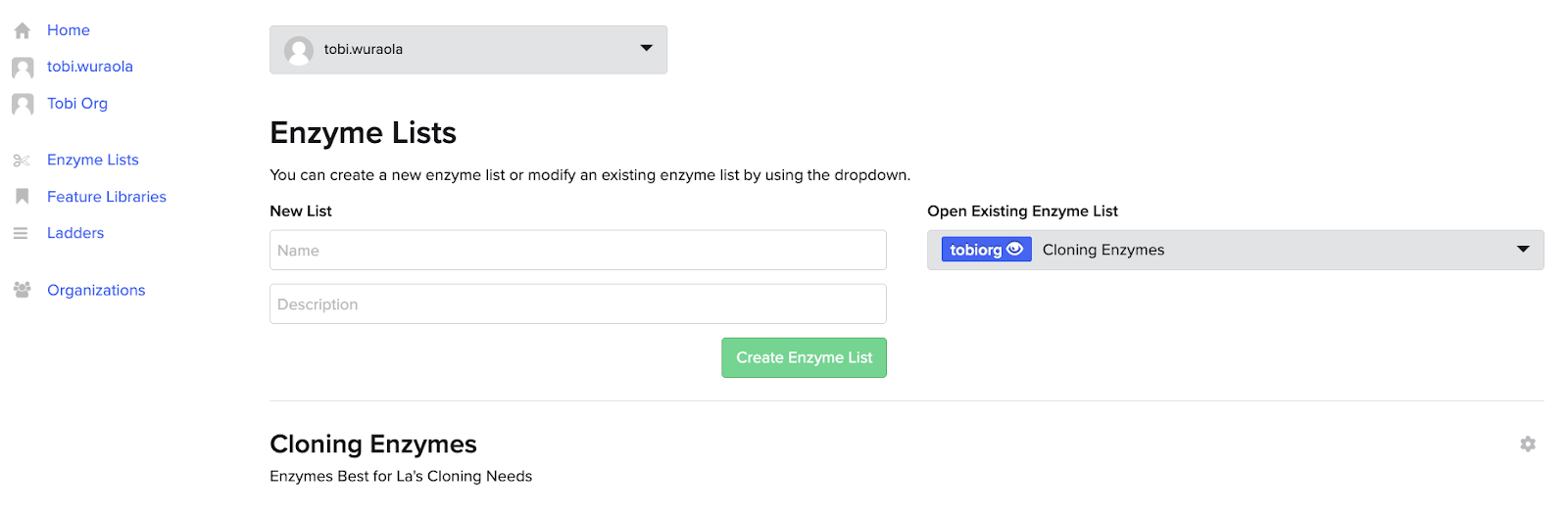Screen dimensions: 1568x515
Task: Go to Feature Libraries page
Action: point(107,197)
